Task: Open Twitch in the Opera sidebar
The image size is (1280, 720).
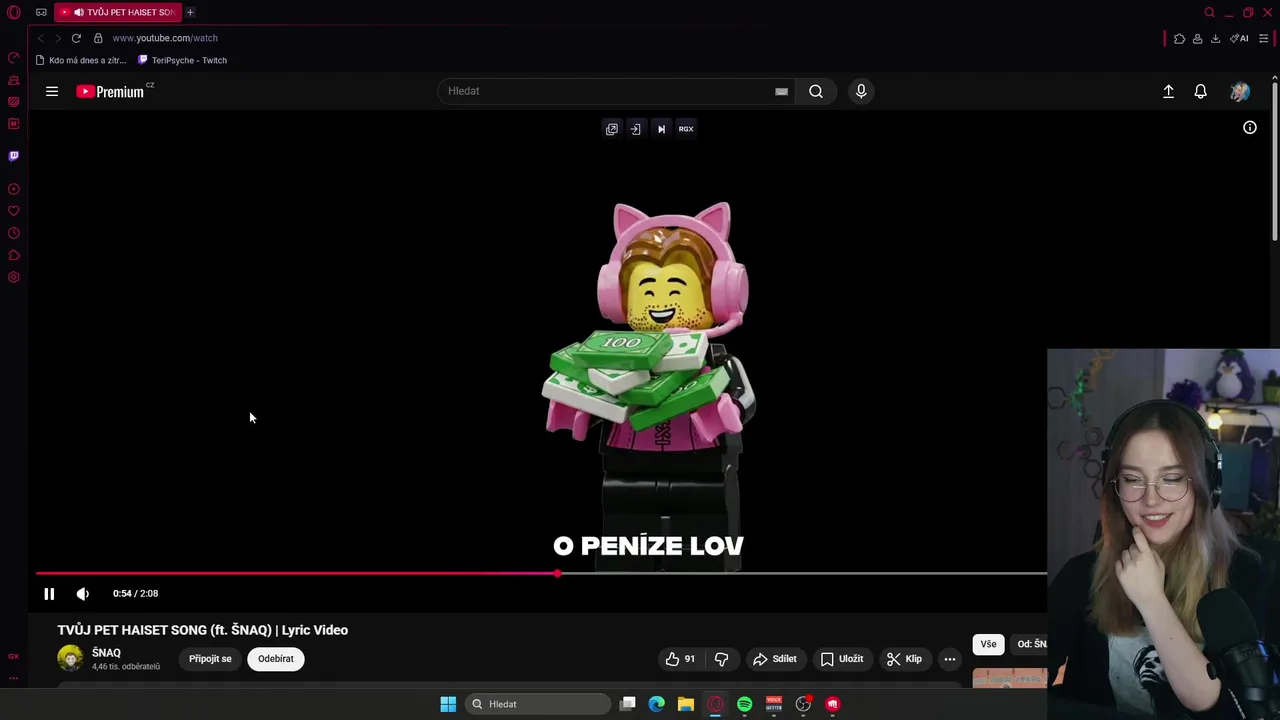Action: (x=14, y=156)
